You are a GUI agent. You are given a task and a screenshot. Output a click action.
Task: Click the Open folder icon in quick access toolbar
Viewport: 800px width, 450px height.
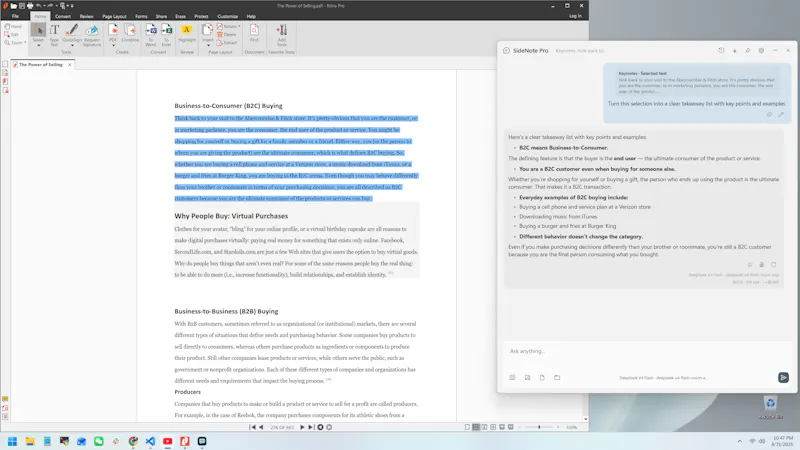14,6
